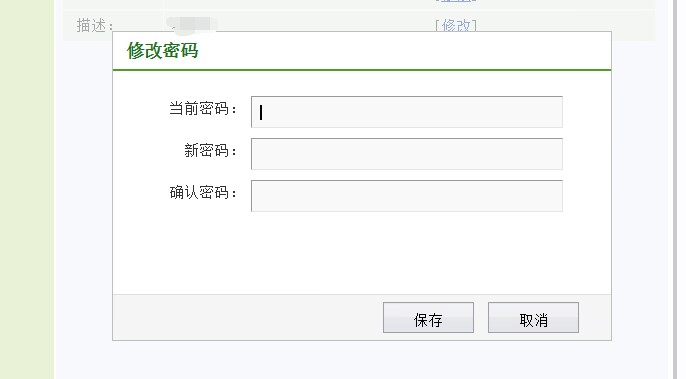Click empty space left of the 保存 button
Screen dimensions: 686x379
click(248, 318)
